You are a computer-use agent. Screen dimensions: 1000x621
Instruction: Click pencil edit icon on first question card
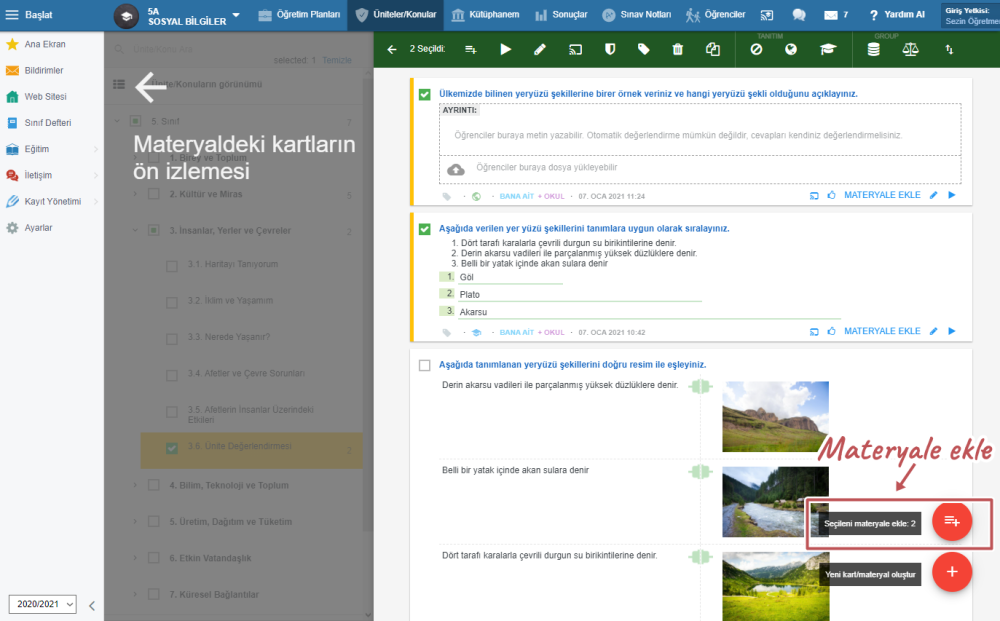point(934,195)
